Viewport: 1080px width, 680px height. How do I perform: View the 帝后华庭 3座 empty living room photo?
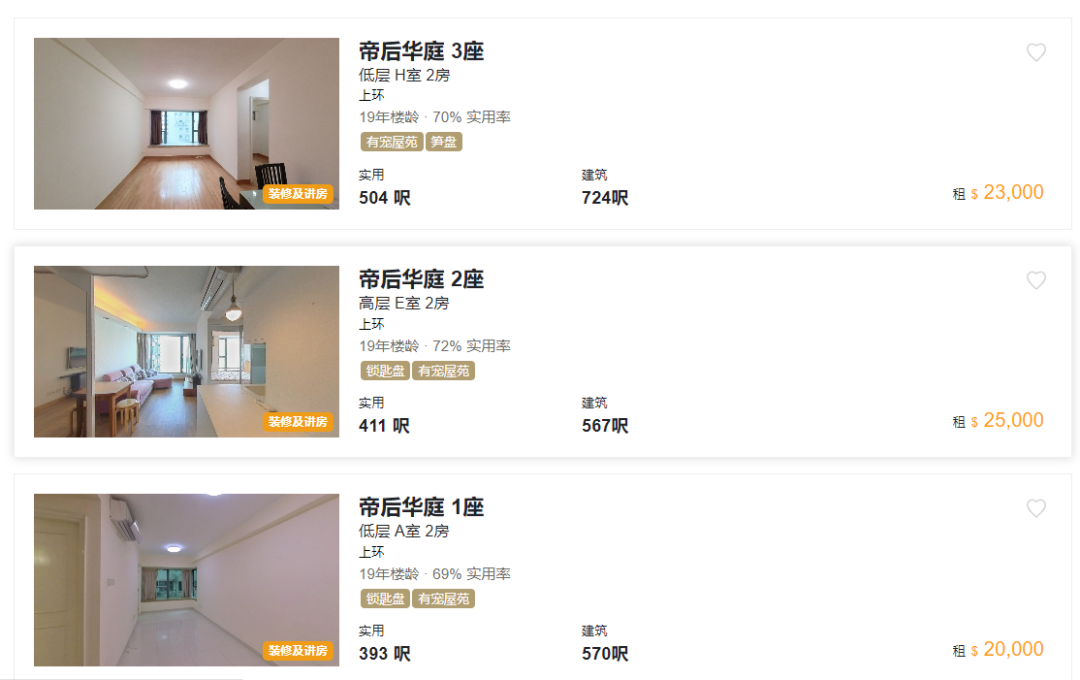point(187,123)
